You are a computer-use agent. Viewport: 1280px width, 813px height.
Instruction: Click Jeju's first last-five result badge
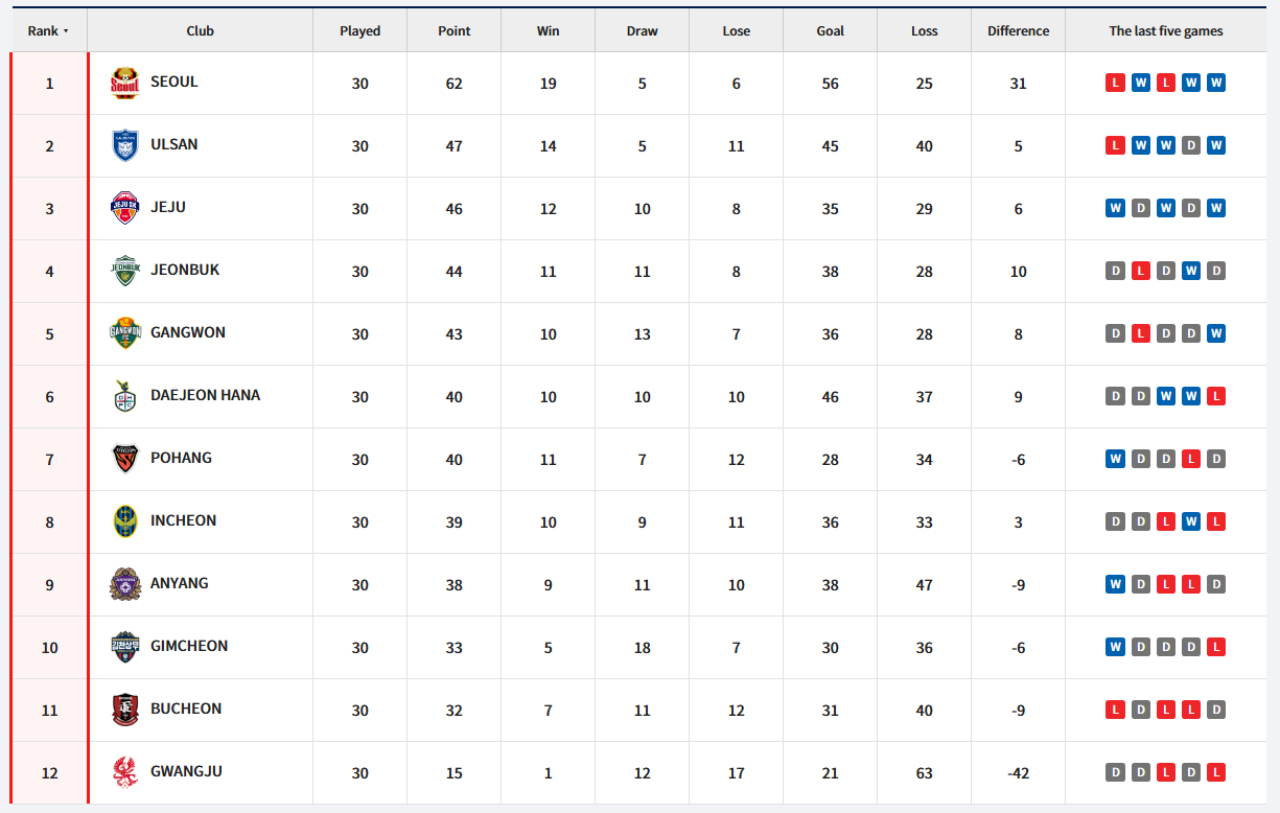click(x=1115, y=208)
